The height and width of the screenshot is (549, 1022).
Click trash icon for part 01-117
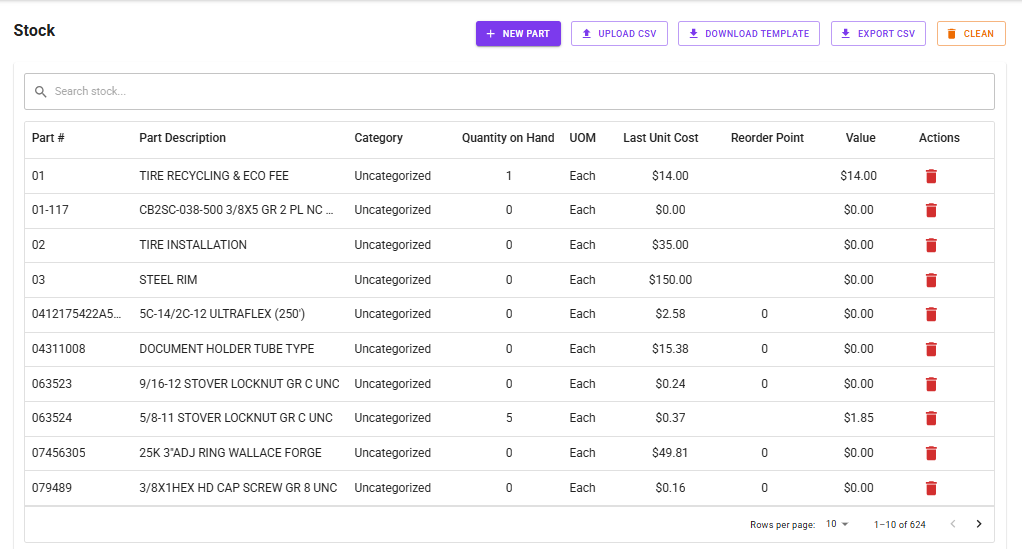(931, 210)
